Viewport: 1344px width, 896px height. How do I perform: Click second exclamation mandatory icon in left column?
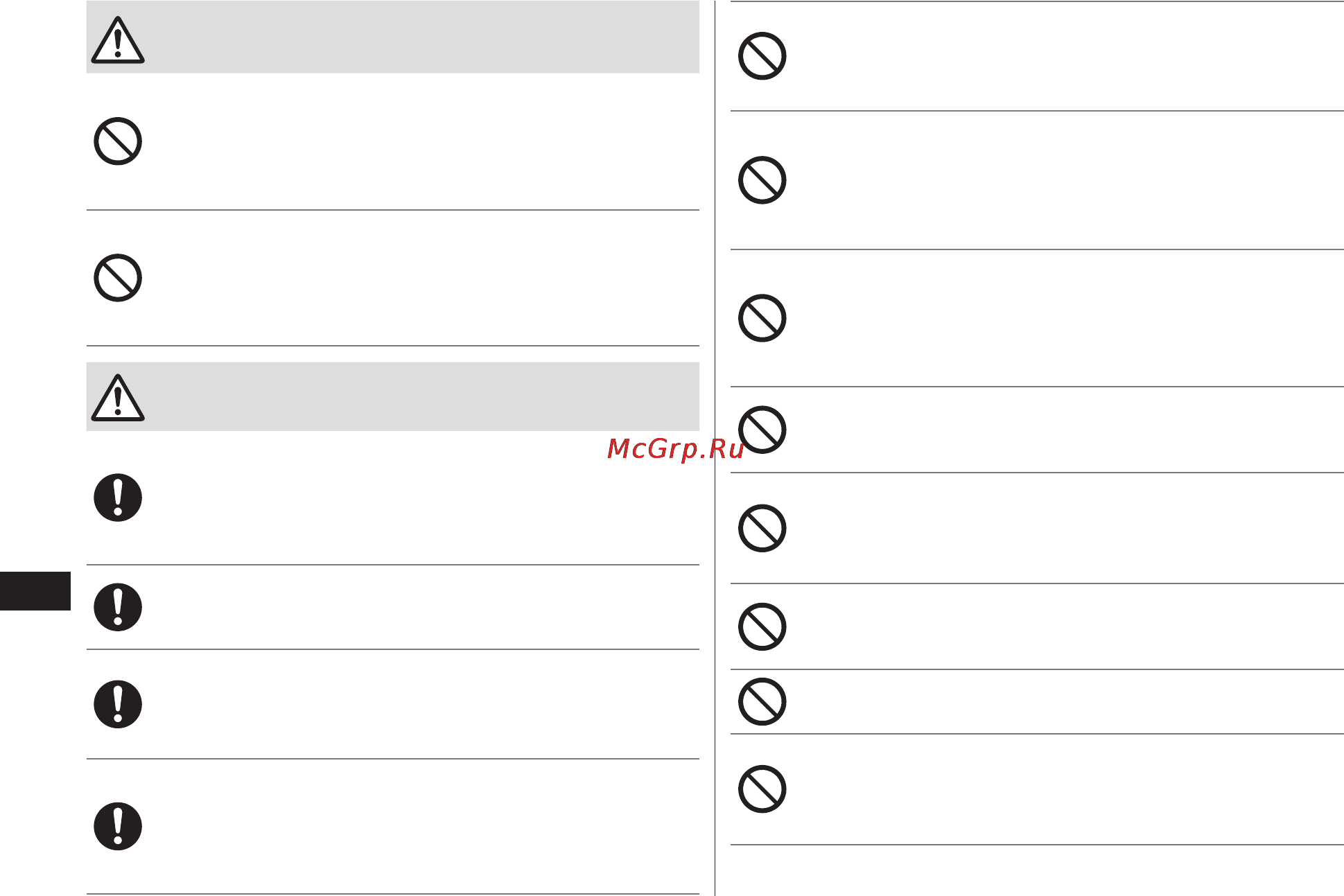point(118,607)
